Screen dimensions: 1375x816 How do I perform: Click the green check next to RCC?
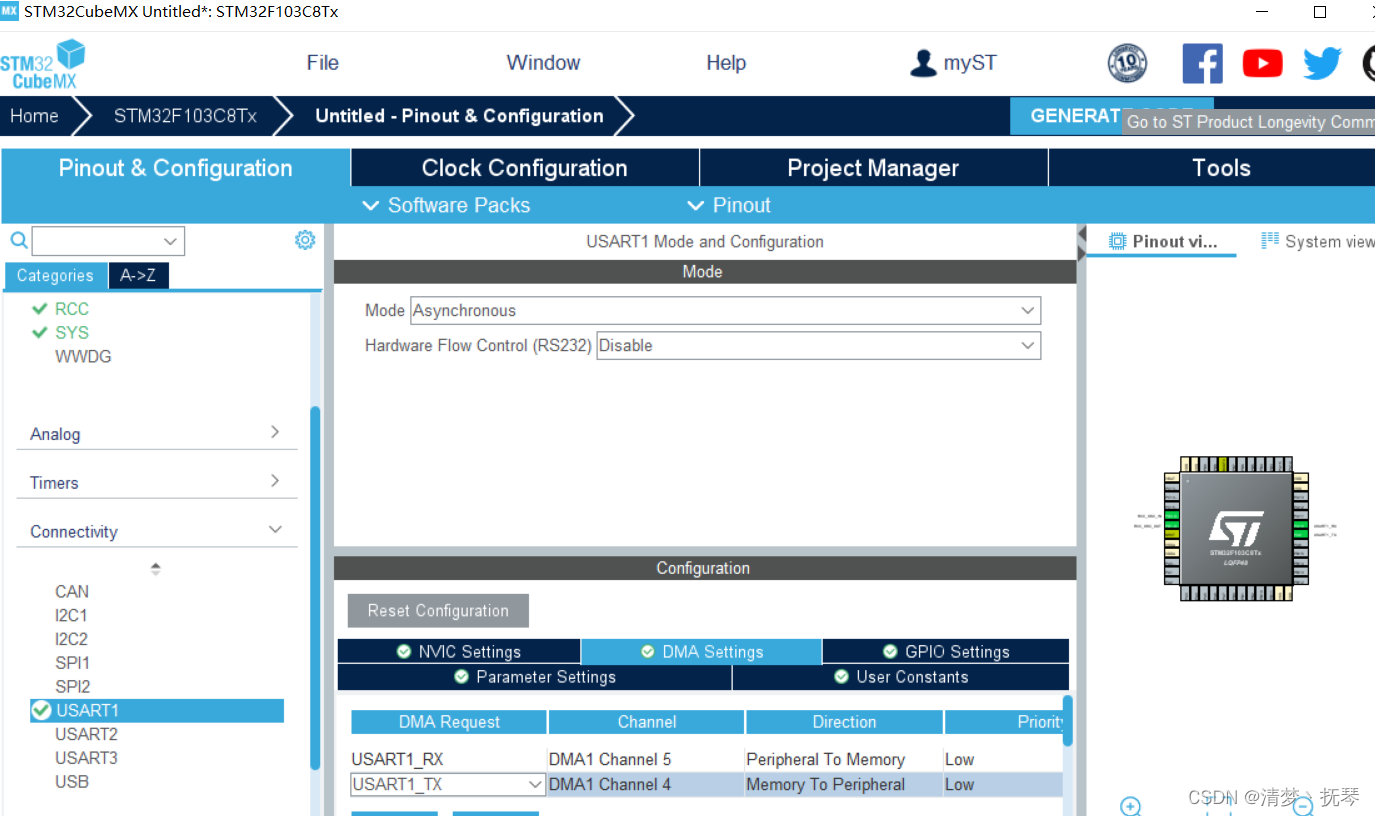(x=40, y=309)
